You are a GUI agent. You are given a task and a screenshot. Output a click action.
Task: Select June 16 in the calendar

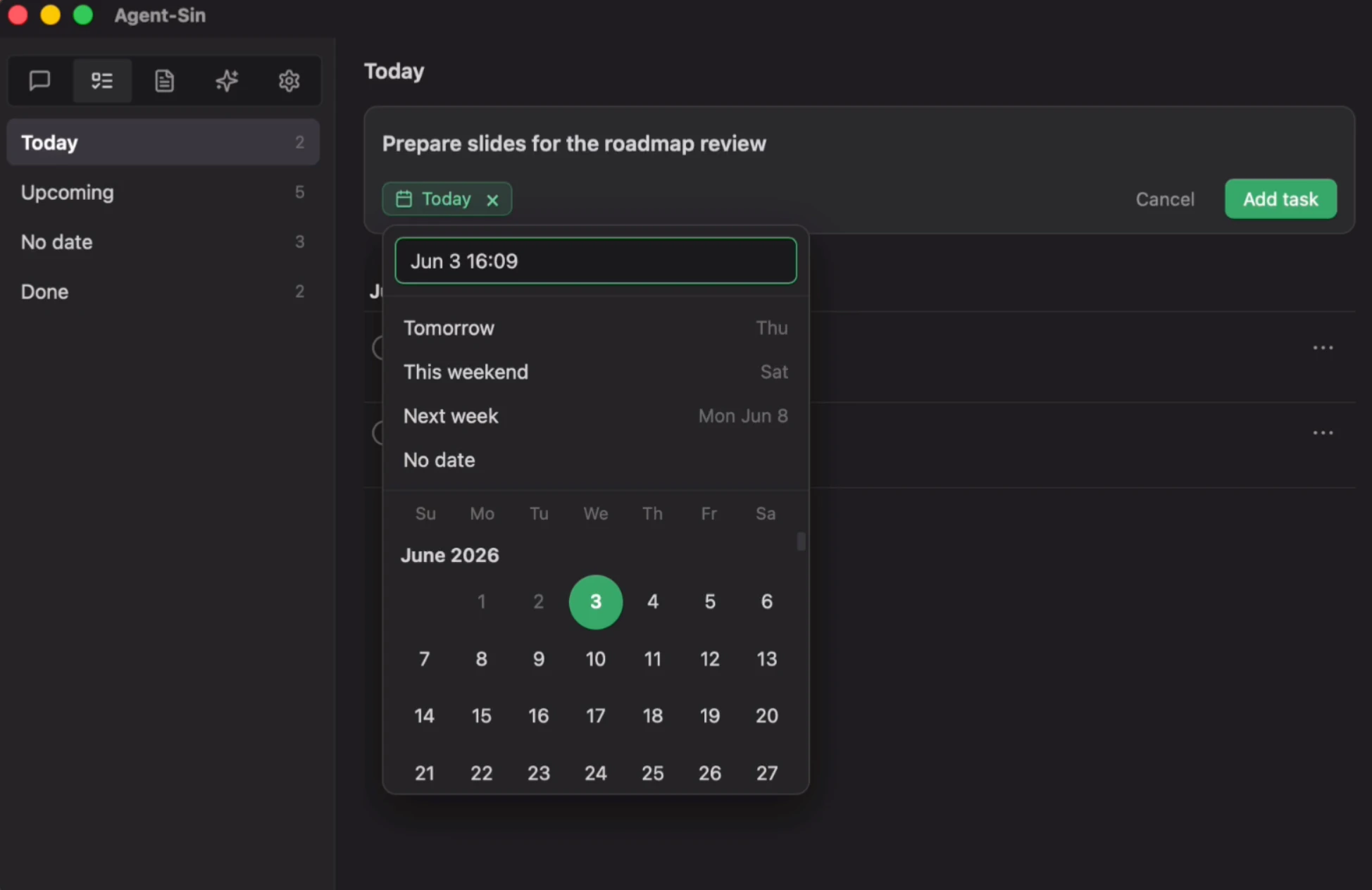539,716
